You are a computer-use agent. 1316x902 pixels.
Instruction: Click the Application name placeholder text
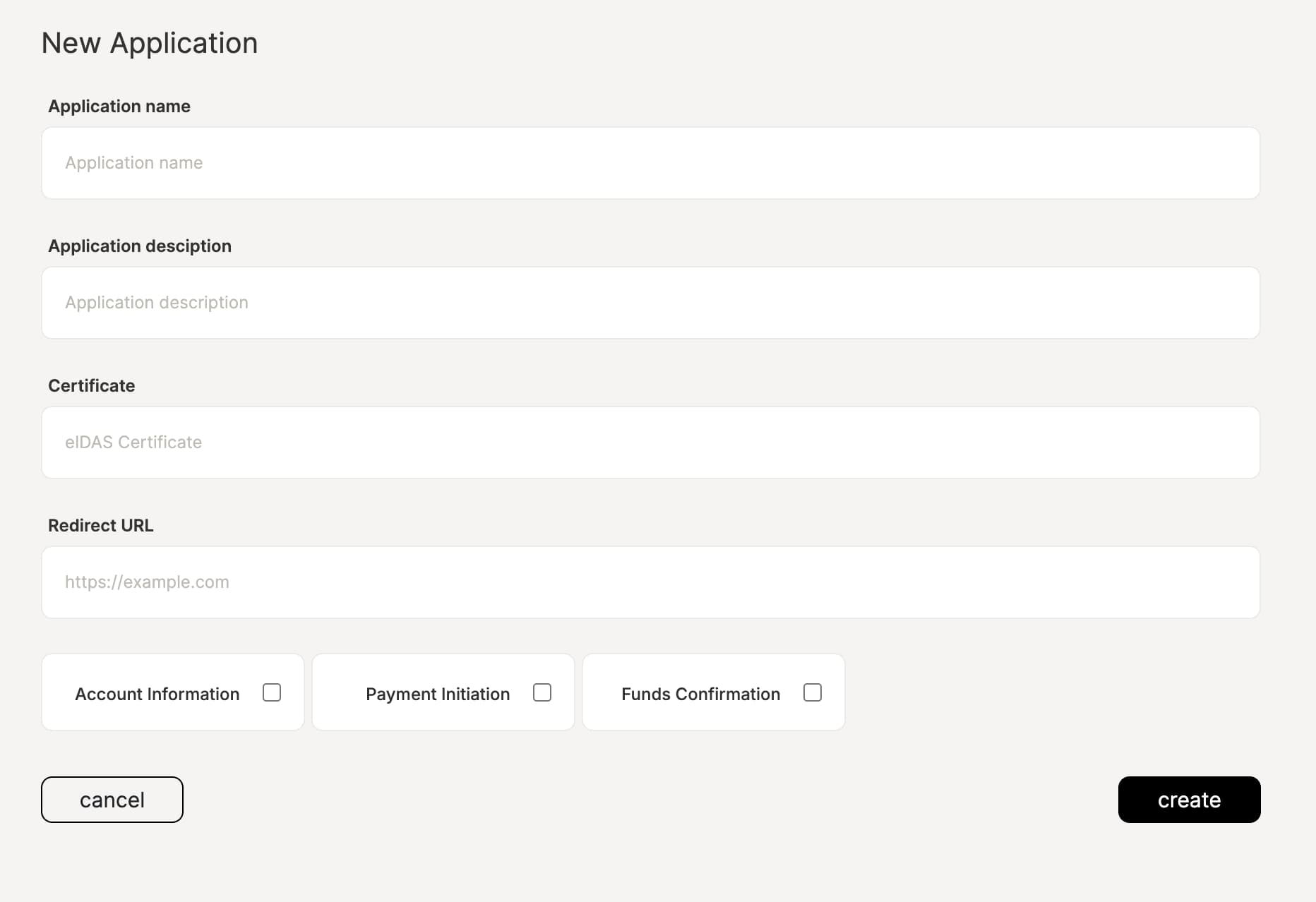click(133, 162)
